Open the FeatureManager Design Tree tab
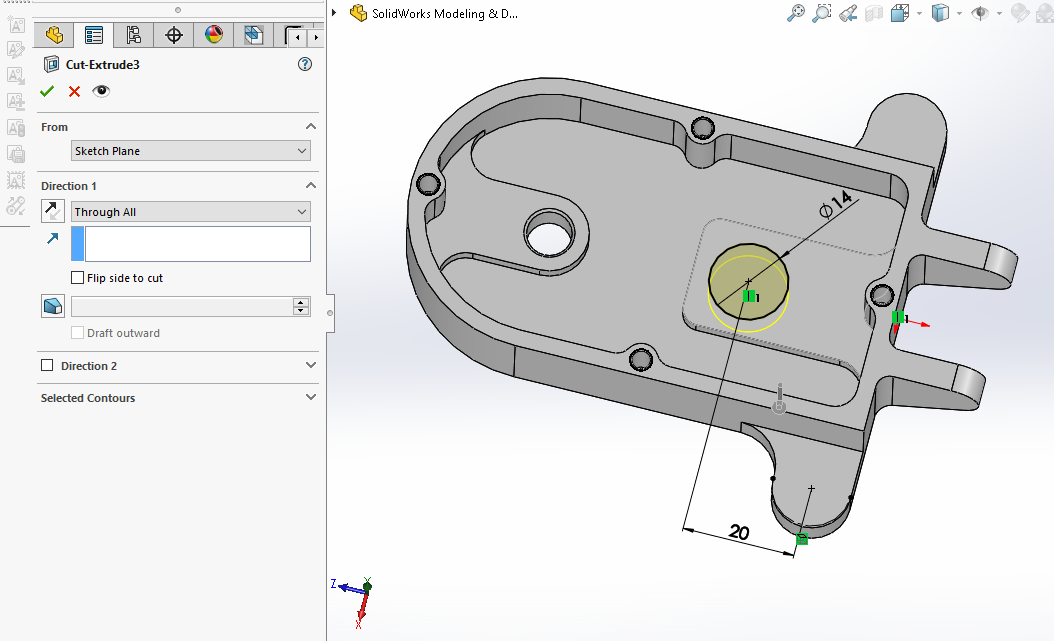The width and height of the screenshot is (1054, 641). click(54, 36)
